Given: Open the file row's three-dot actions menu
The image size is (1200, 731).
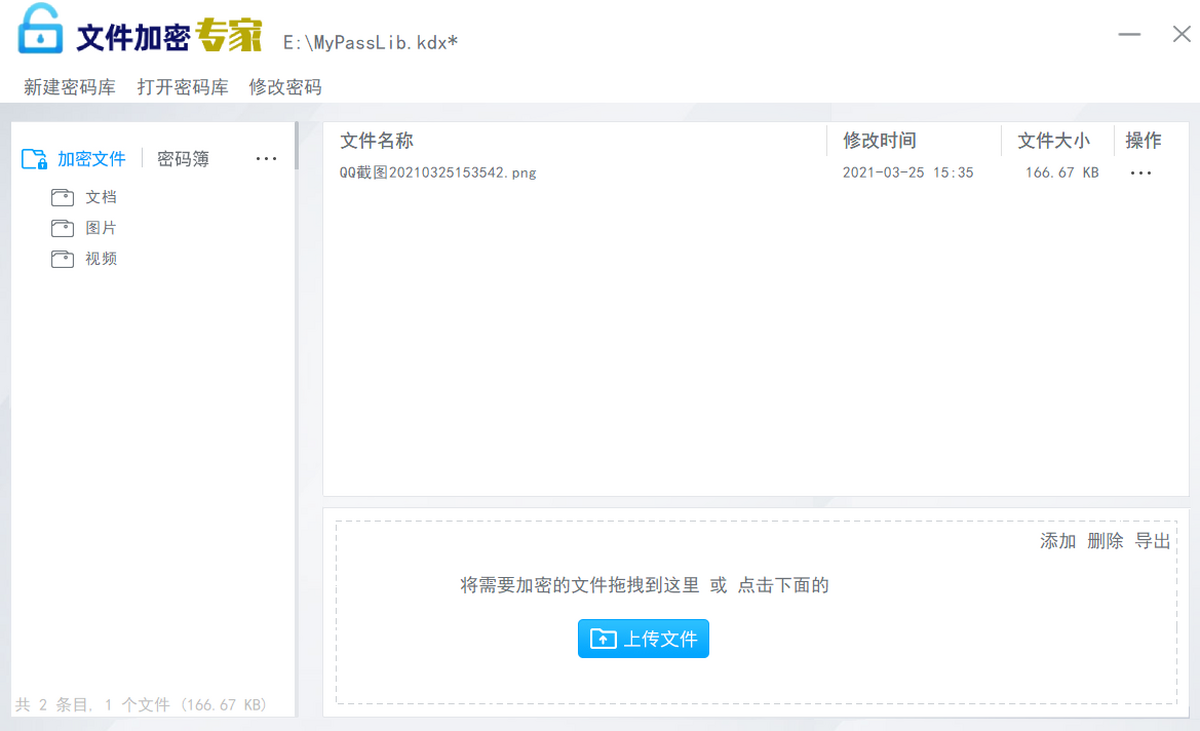Looking at the screenshot, I should pyautogui.click(x=1140, y=173).
